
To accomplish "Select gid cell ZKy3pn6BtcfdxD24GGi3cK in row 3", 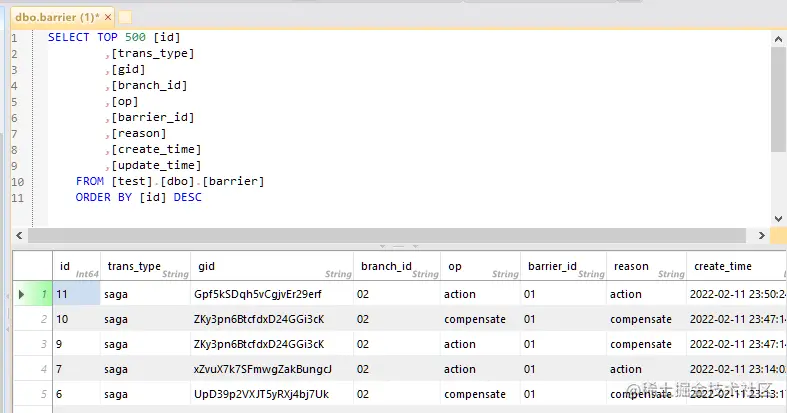I will (x=272, y=344).
